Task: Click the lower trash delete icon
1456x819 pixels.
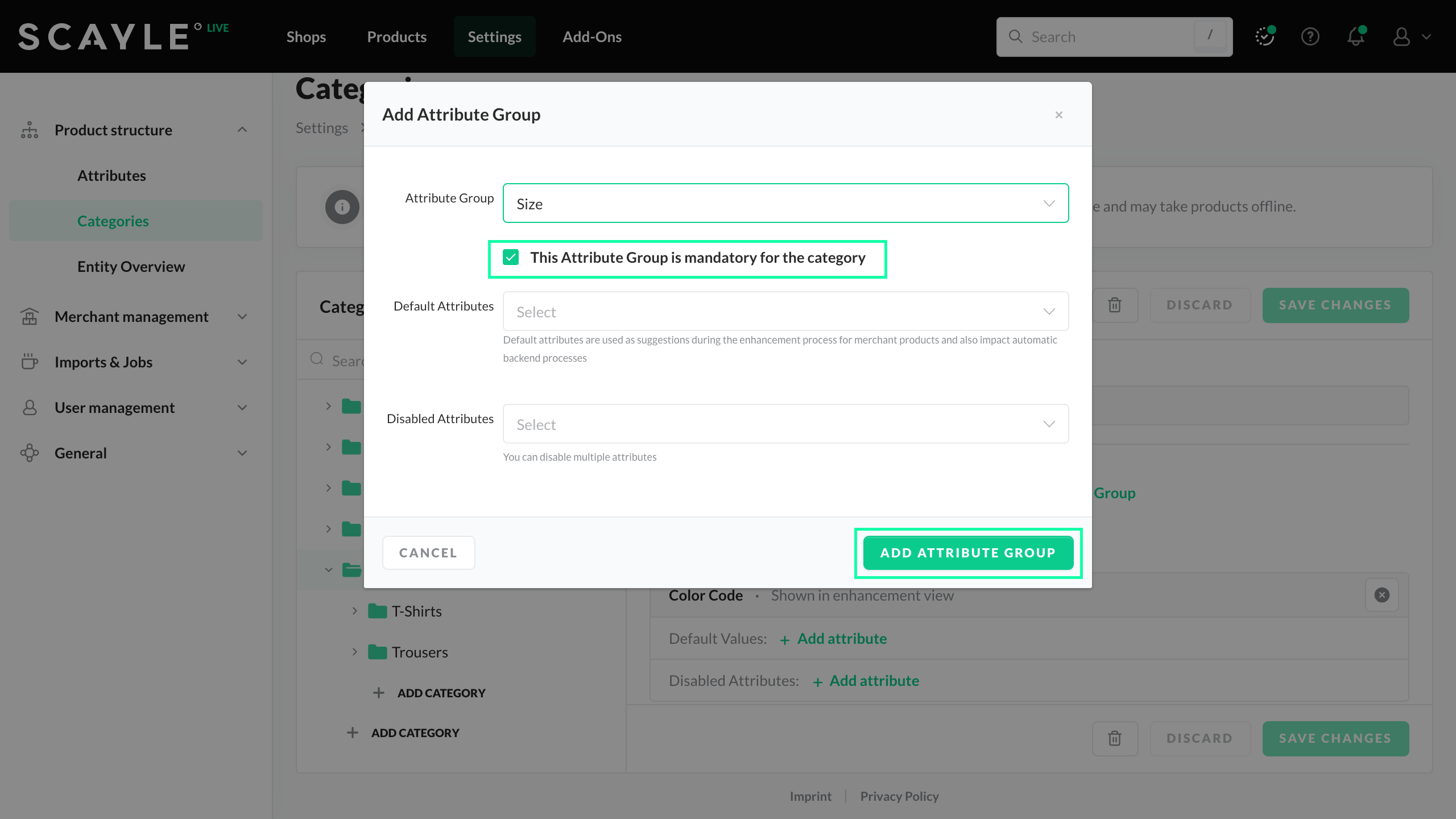Action: [x=1115, y=739]
